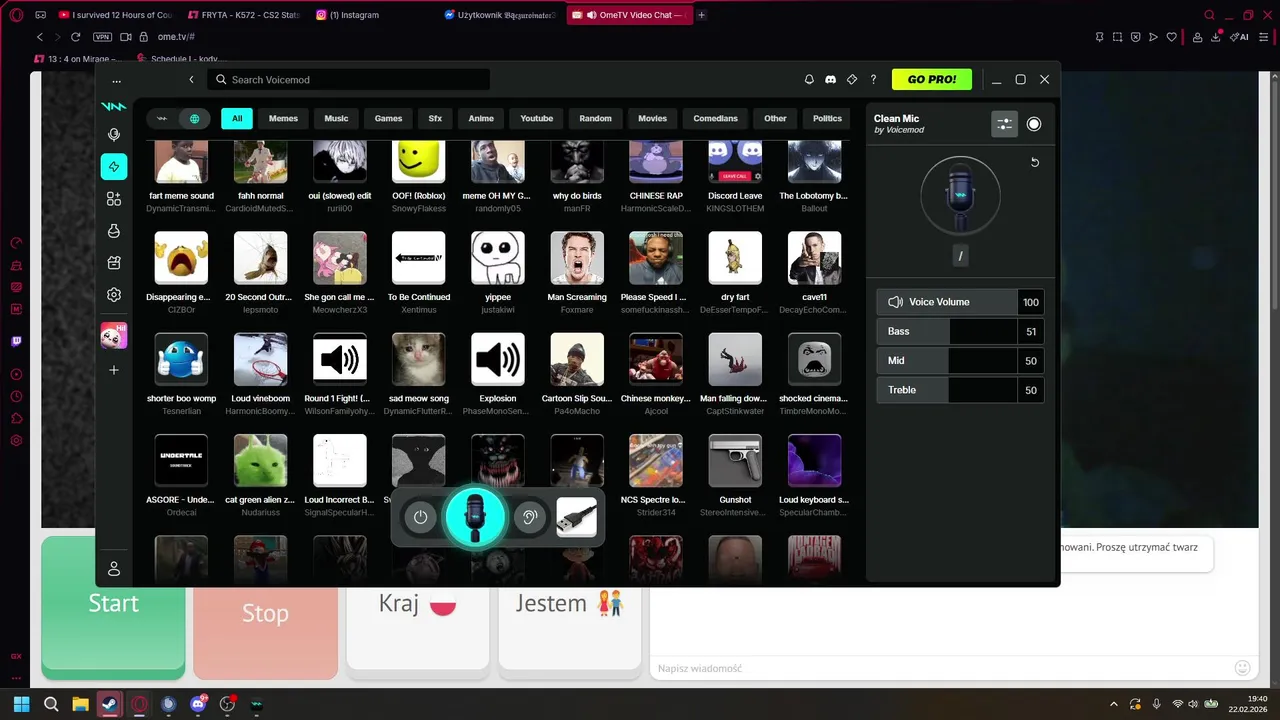This screenshot has height=720, width=1280.
Task: Play the Man Screaming sound
Action: pyautogui.click(x=577, y=258)
